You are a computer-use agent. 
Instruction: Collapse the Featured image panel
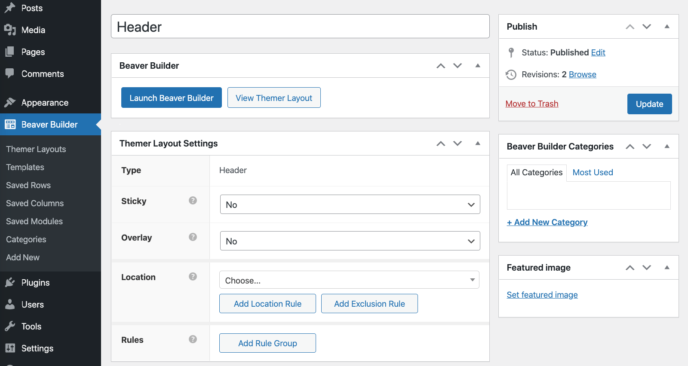pyautogui.click(x=667, y=268)
